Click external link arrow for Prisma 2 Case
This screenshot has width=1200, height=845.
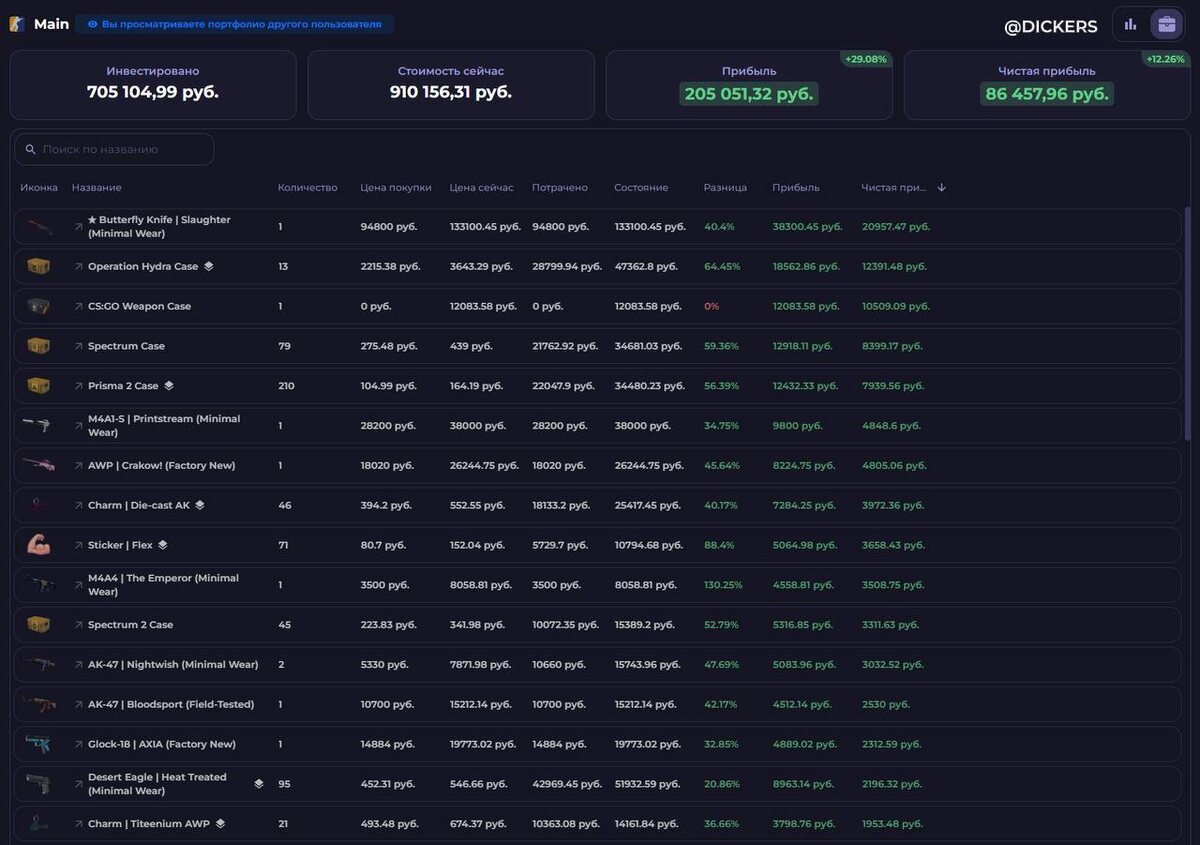pos(79,386)
